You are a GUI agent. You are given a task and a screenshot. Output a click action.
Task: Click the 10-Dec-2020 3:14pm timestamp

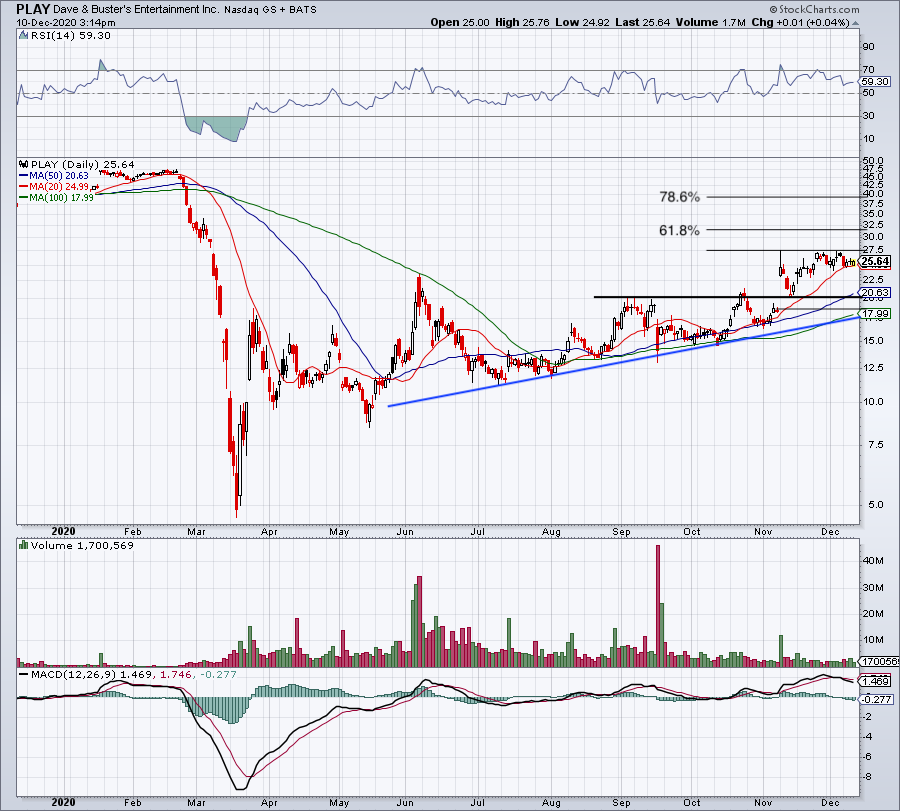click(65, 23)
